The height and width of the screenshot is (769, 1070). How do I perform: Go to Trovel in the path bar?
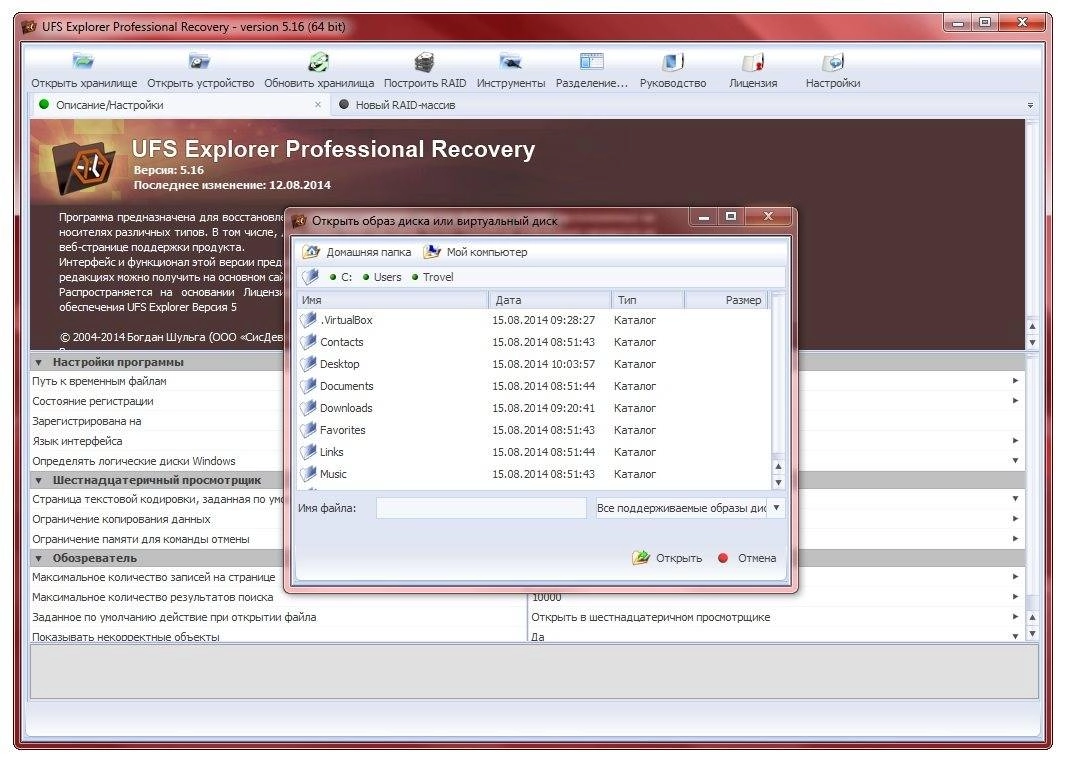coord(437,277)
